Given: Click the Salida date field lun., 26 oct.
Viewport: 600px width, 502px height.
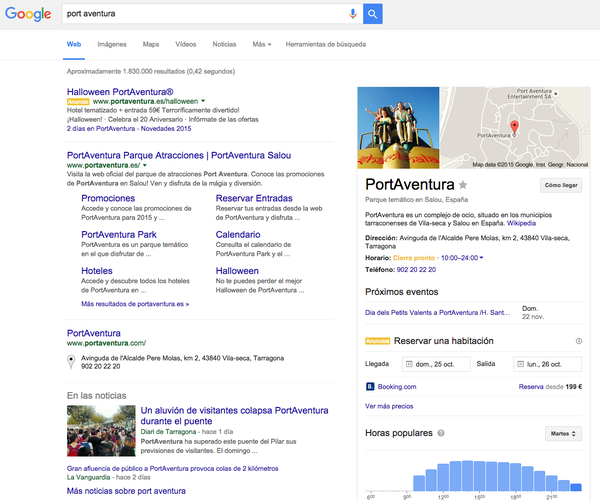Looking at the screenshot, I should (x=547, y=364).
